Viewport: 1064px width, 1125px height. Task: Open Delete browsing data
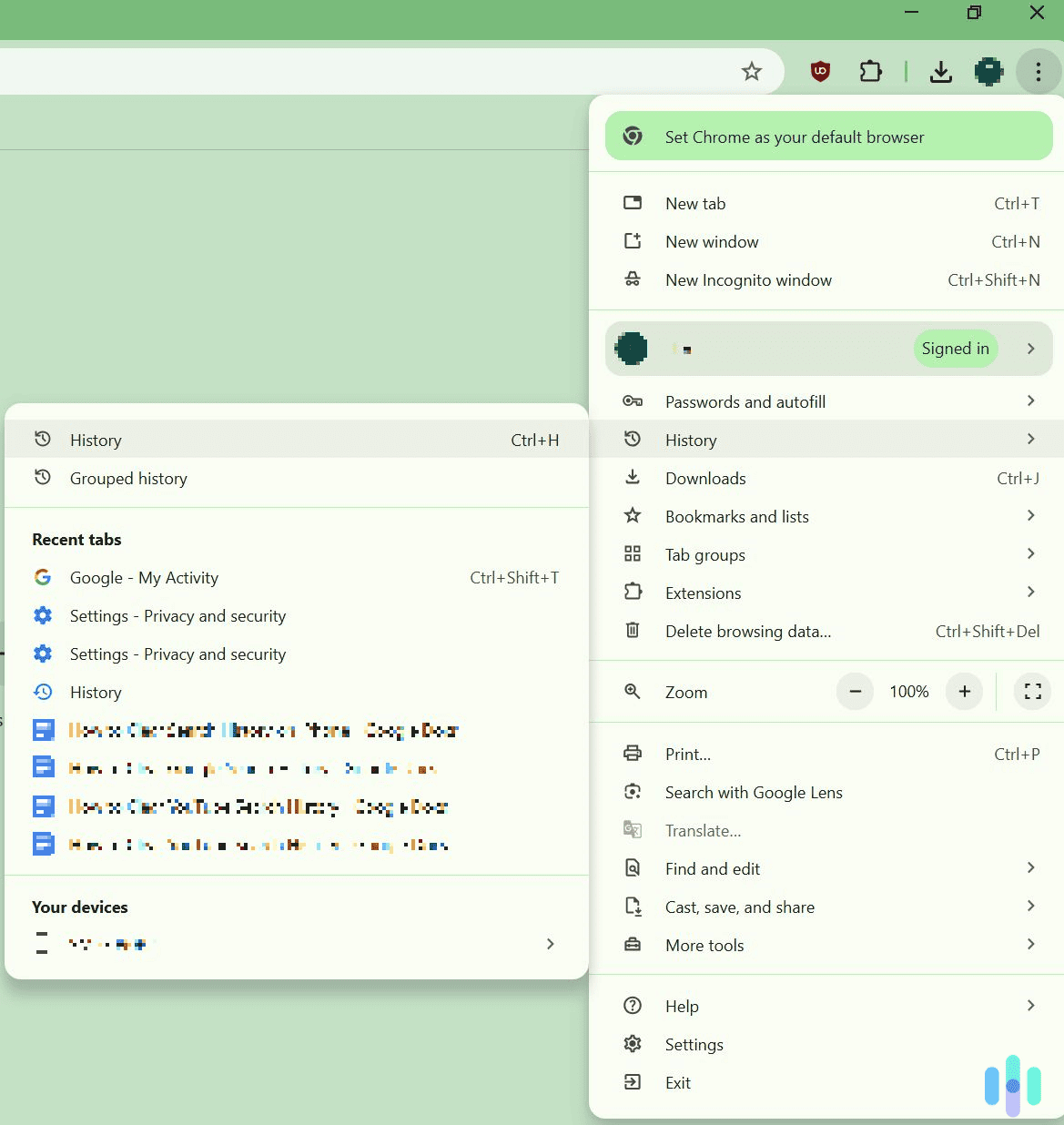coord(747,631)
